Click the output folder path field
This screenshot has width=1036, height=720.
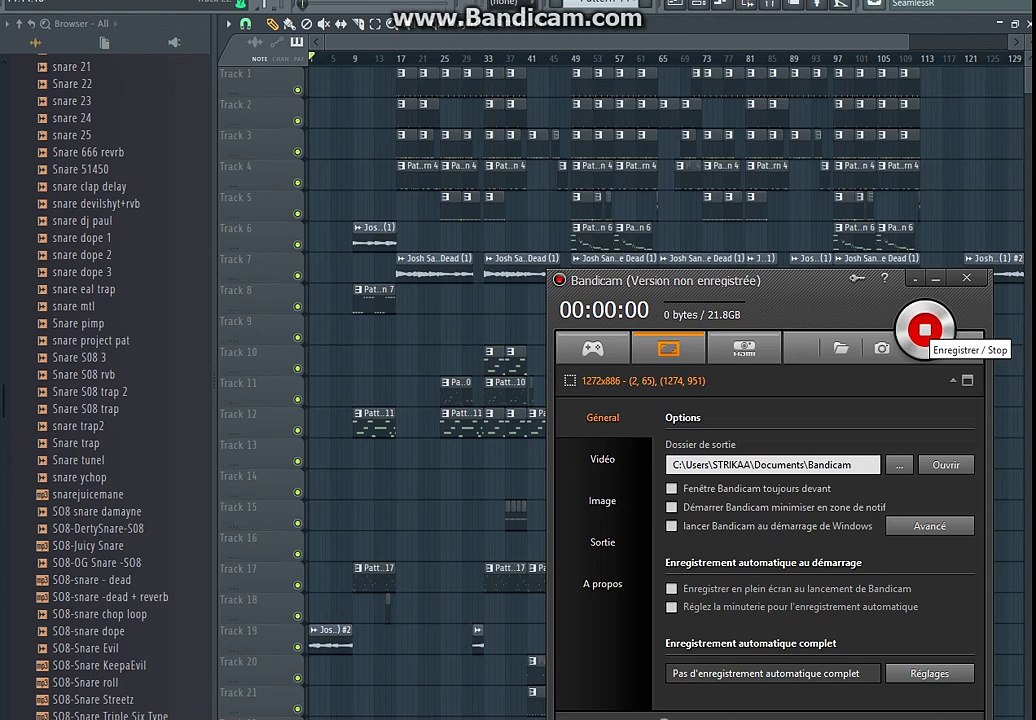[x=772, y=465]
